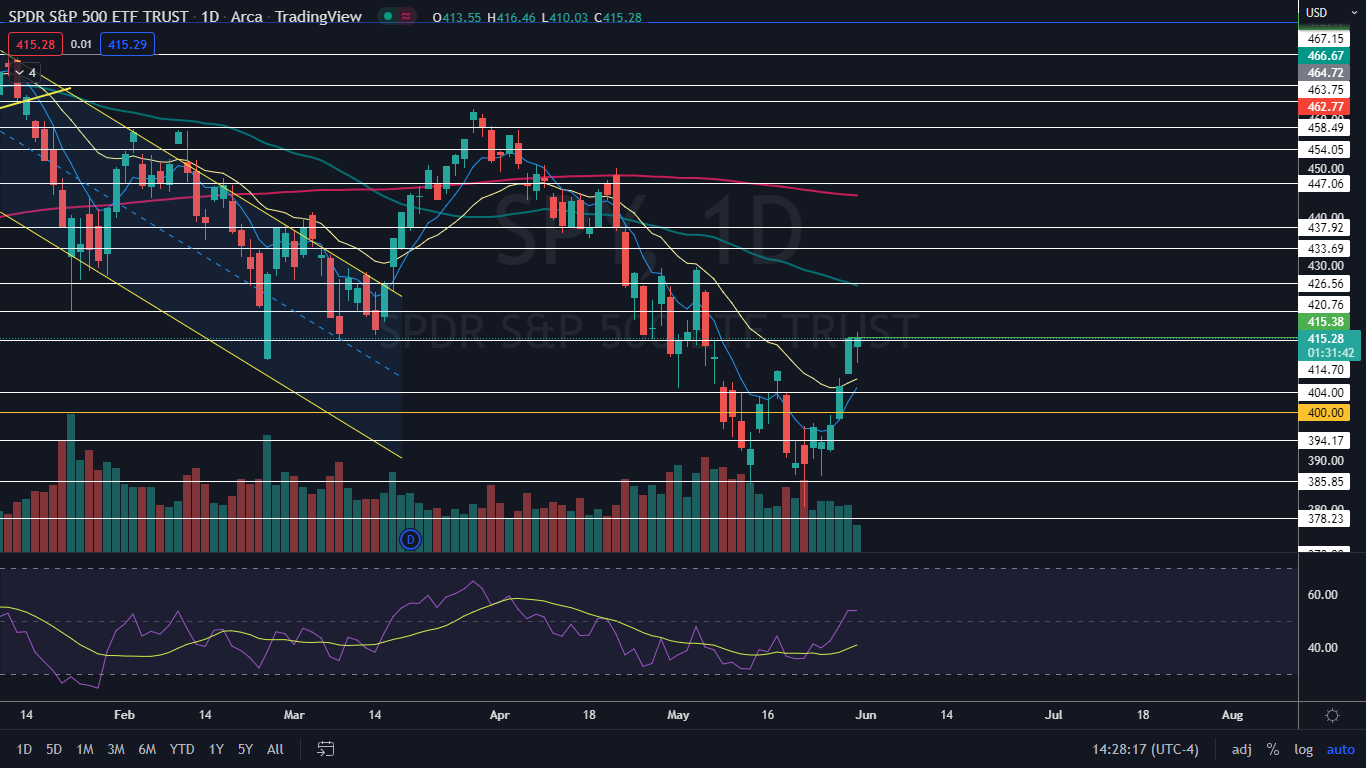The width and height of the screenshot is (1366, 768).
Task: Open chart settings gear icon
Action: coord(1332,715)
